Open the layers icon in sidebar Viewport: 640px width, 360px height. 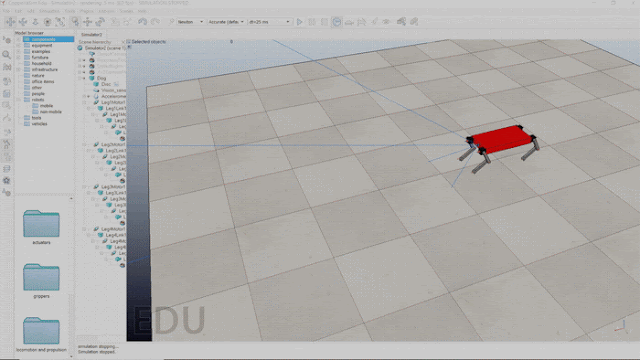7,169
